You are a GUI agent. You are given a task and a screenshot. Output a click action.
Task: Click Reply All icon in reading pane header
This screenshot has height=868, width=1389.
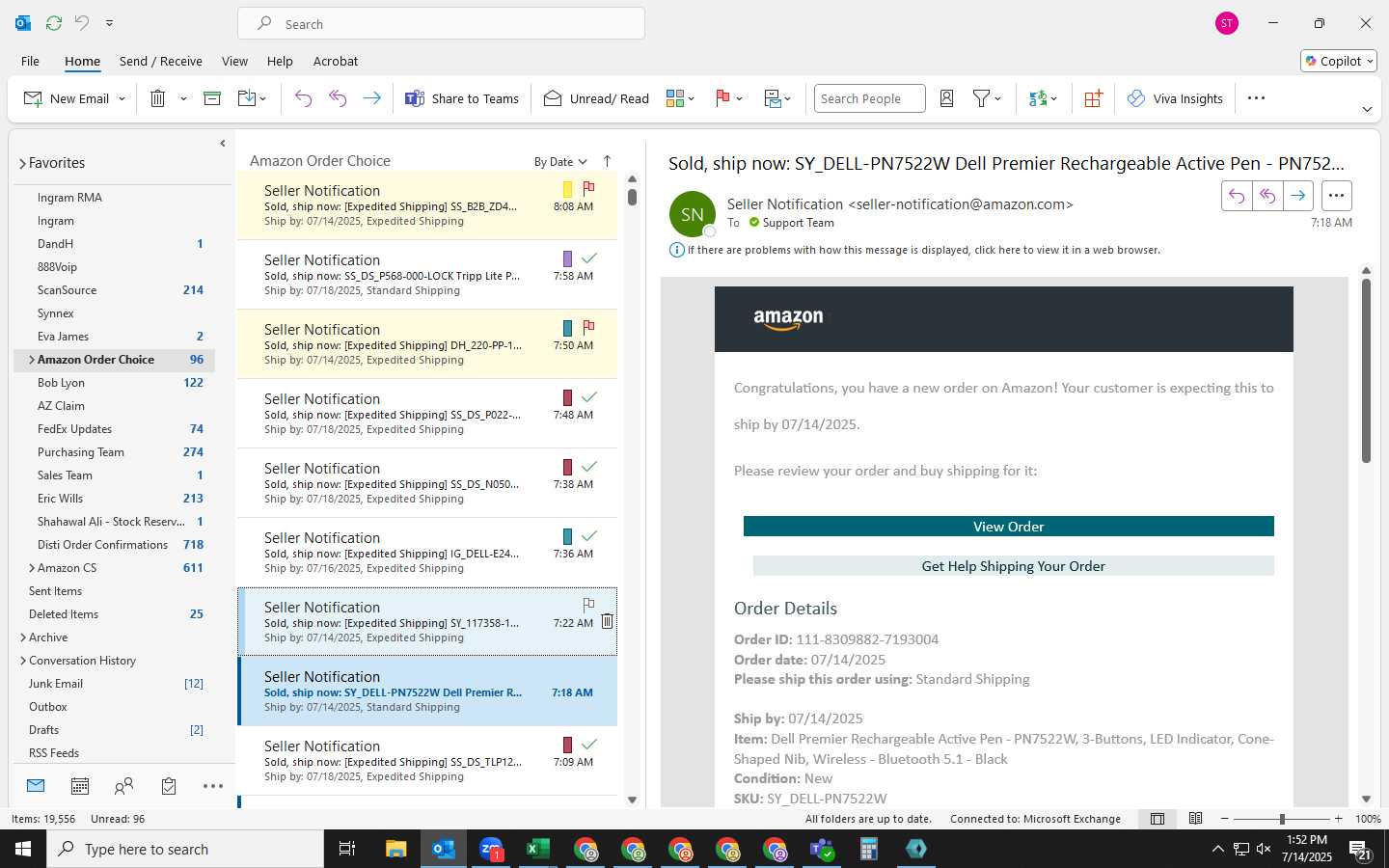coord(1267,196)
